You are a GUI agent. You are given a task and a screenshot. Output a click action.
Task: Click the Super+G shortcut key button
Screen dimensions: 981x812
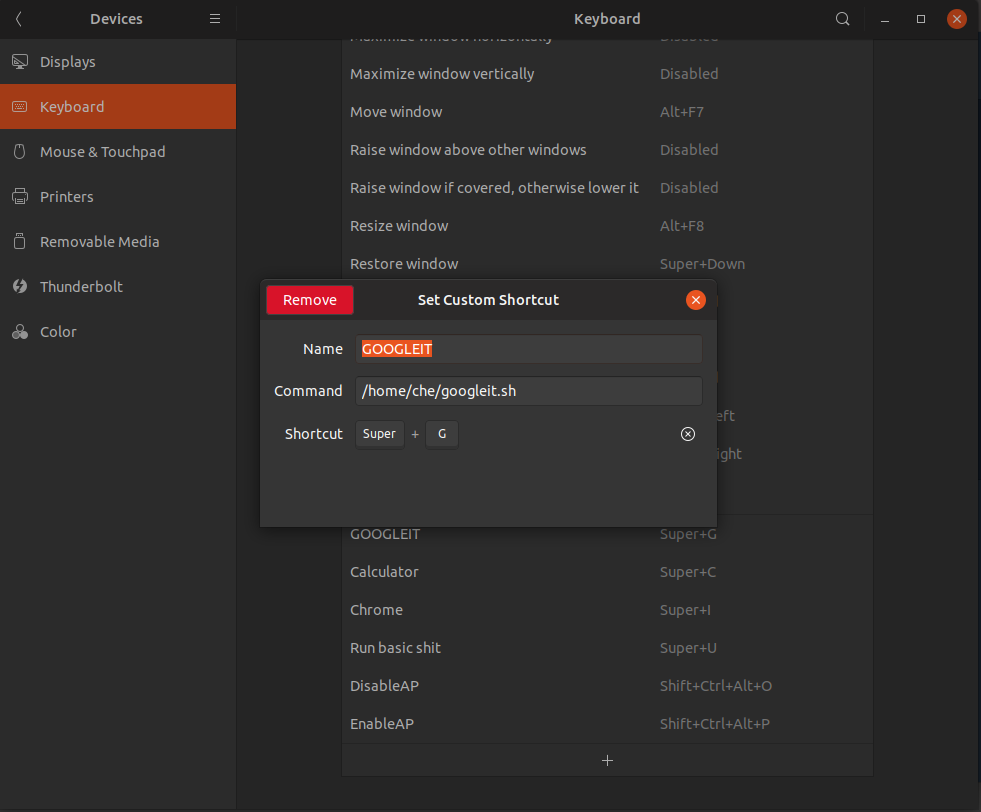coord(408,434)
